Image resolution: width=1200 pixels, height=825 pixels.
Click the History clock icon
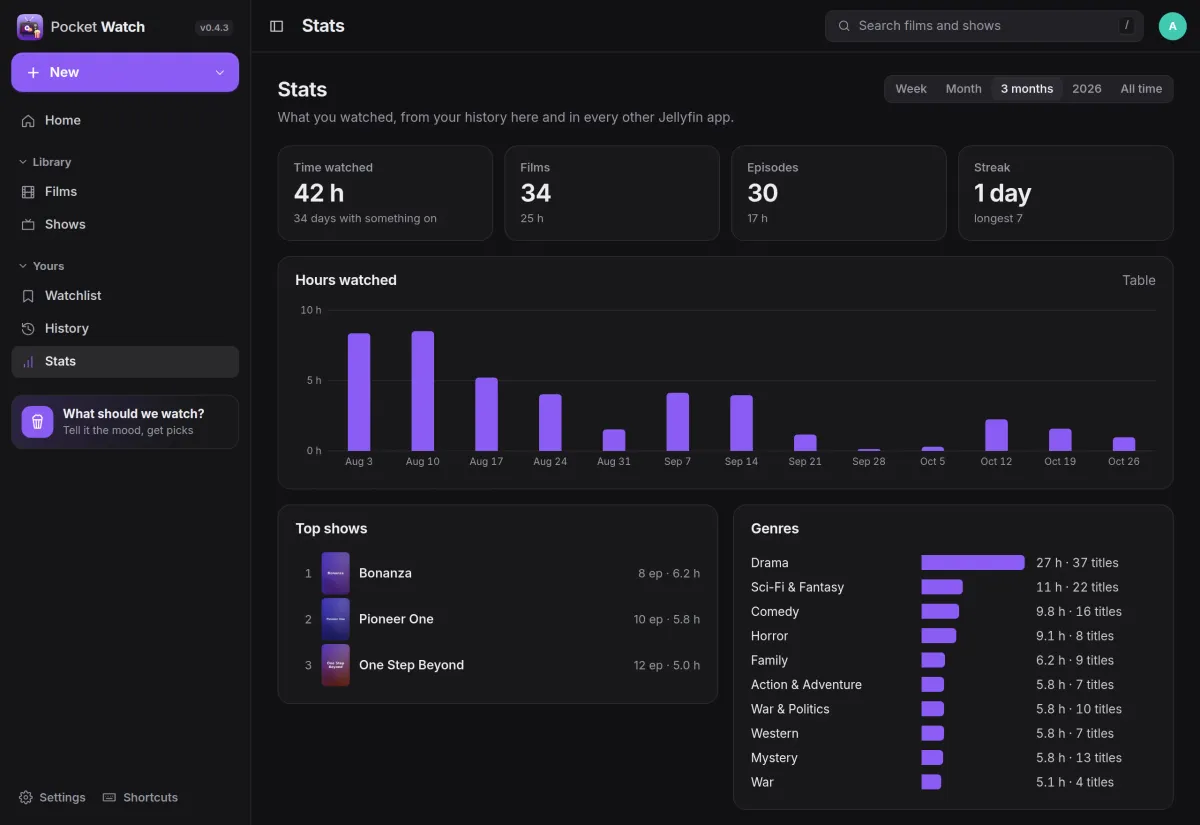(28, 328)
